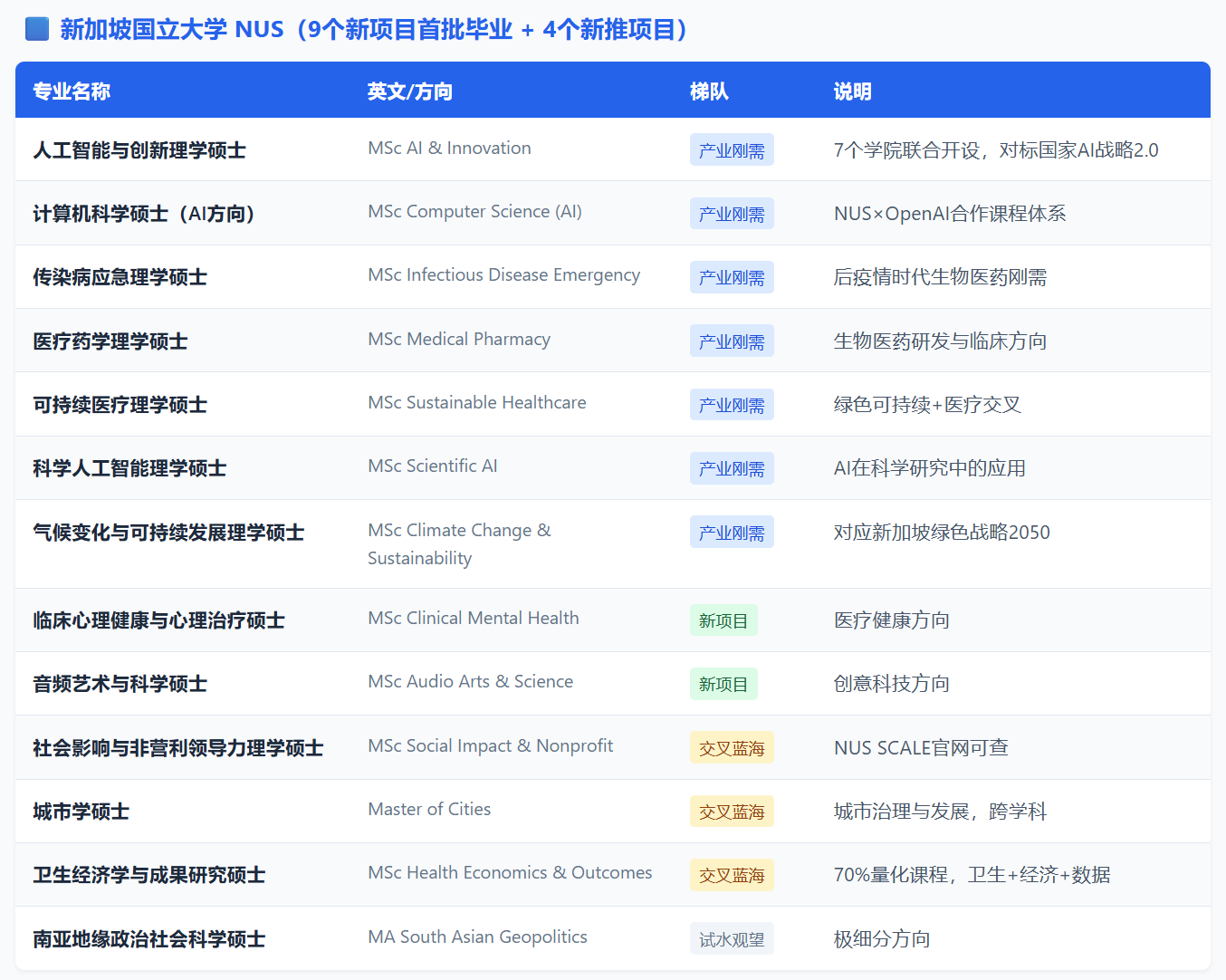Screen dimensions: 1226x980
Task: Click Master of Cities text
Action: tap(429, 810)
